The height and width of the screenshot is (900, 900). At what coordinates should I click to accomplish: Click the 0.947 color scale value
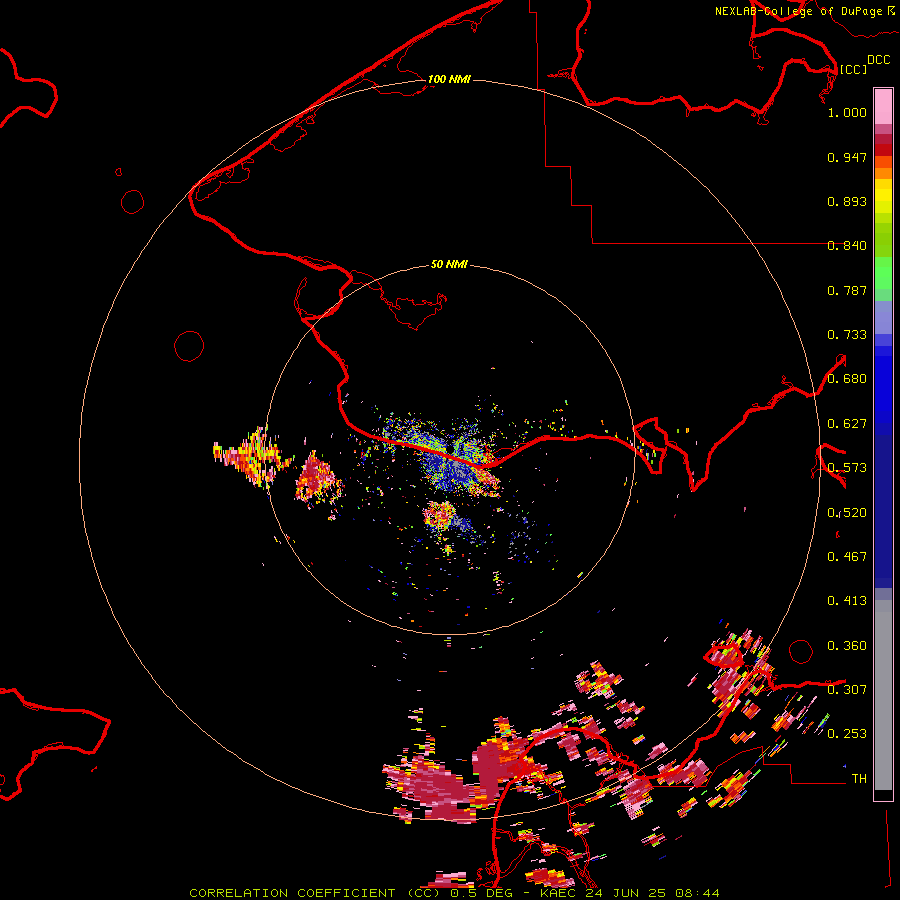[847, 157]
